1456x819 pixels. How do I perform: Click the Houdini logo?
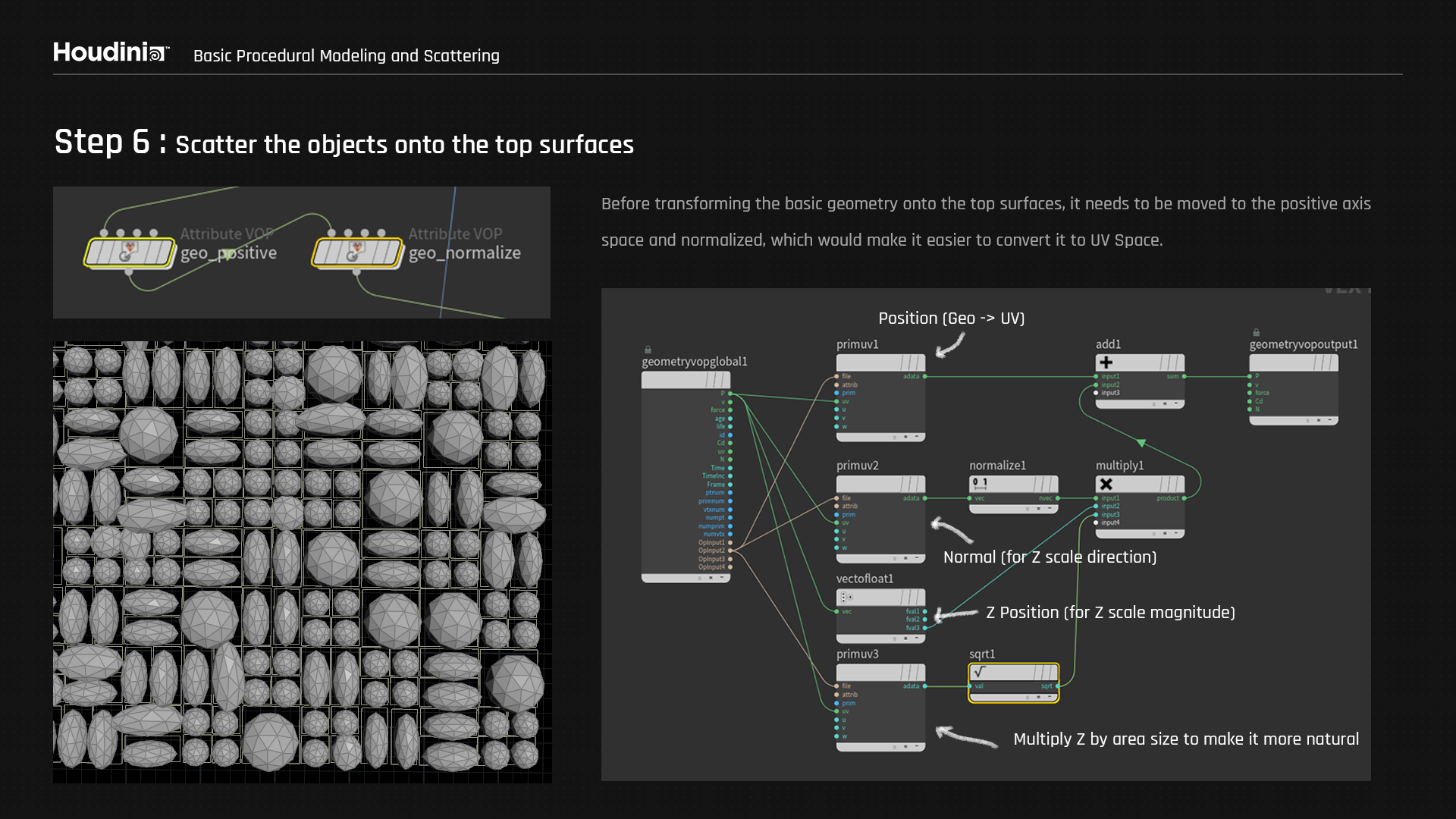pos(111,52)
